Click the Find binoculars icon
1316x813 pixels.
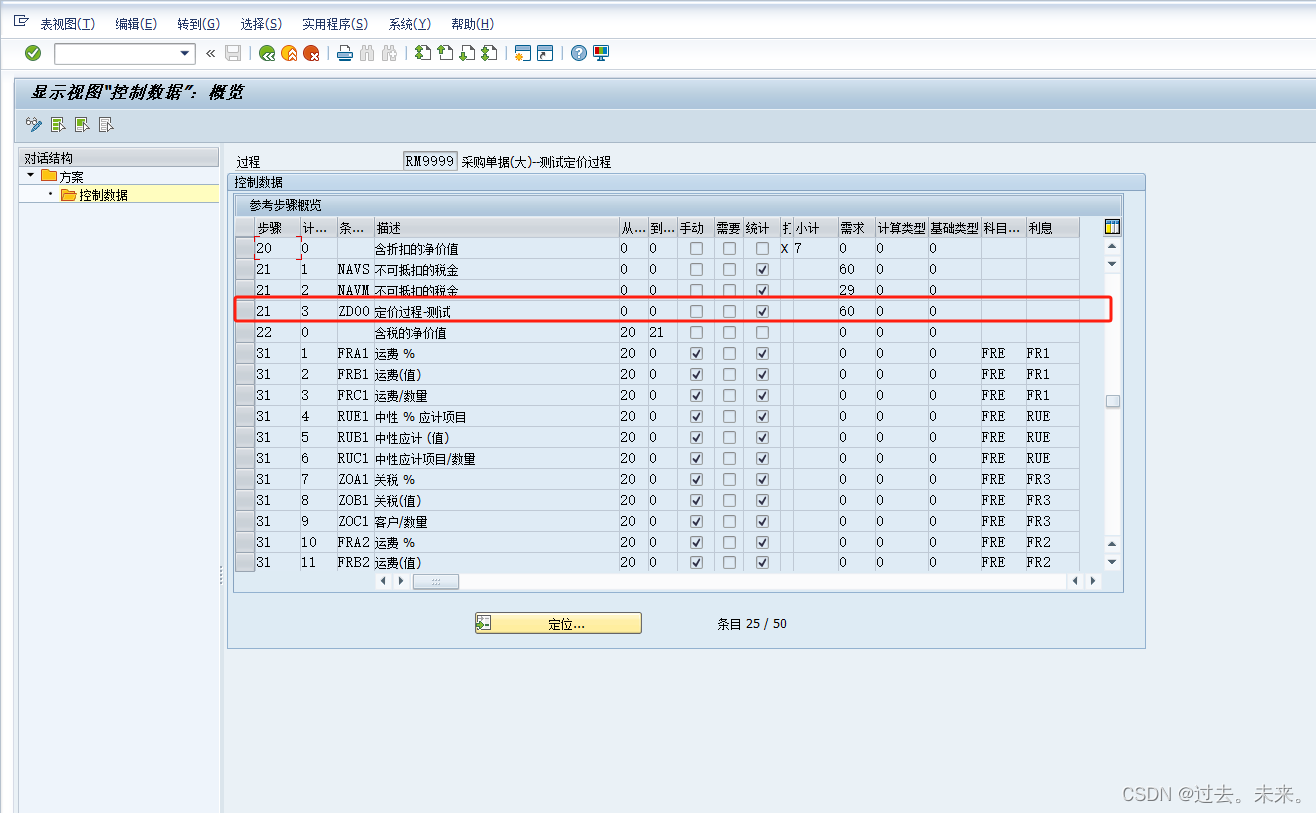(367, 53)
